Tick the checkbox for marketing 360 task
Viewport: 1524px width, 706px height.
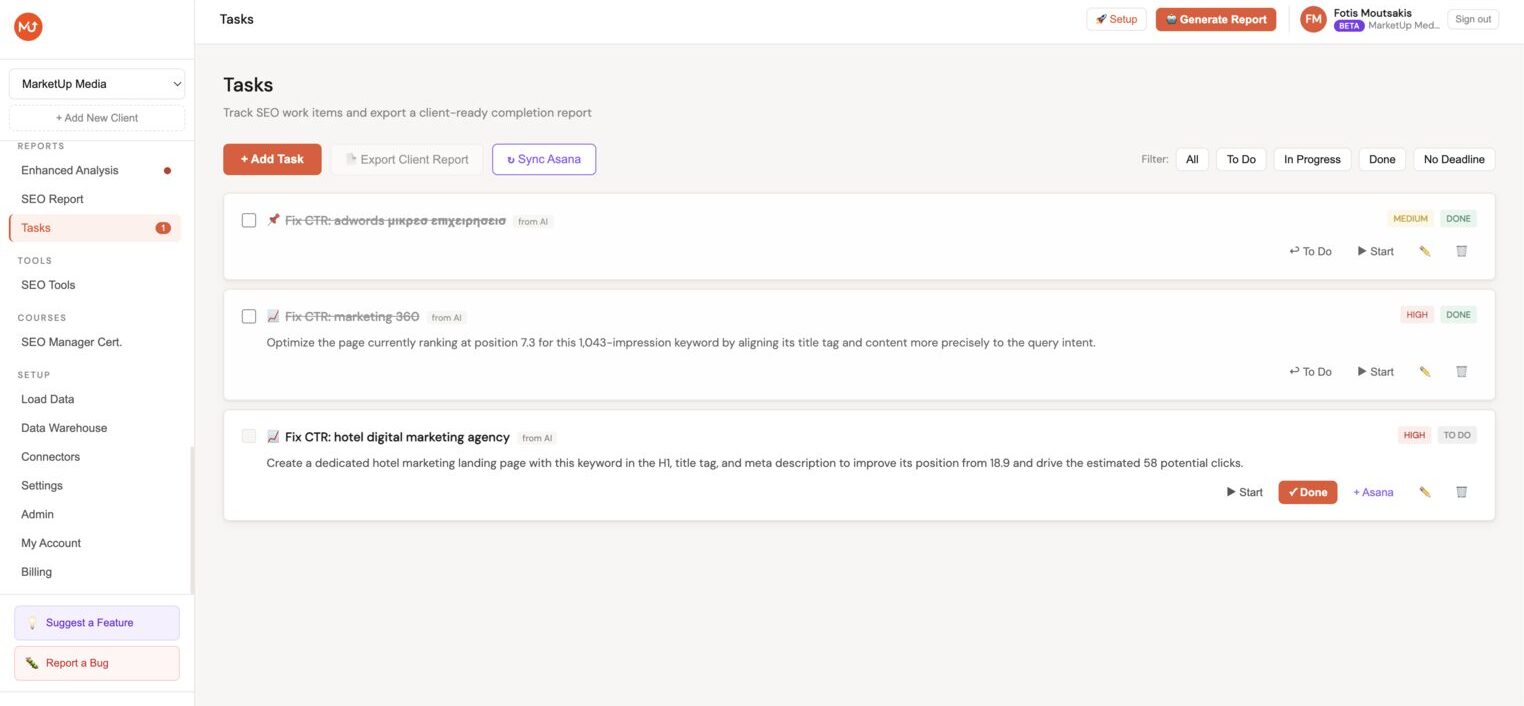pos(249,316)
